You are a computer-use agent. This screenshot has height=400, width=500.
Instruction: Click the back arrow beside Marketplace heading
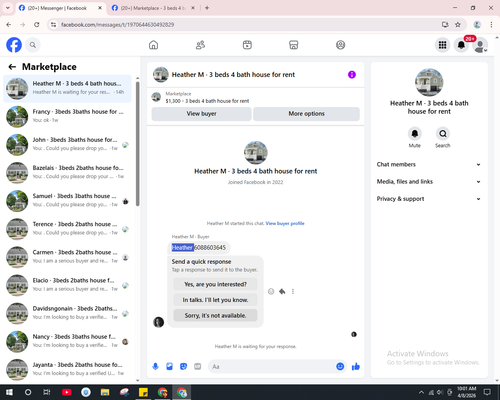click(12, 67)
